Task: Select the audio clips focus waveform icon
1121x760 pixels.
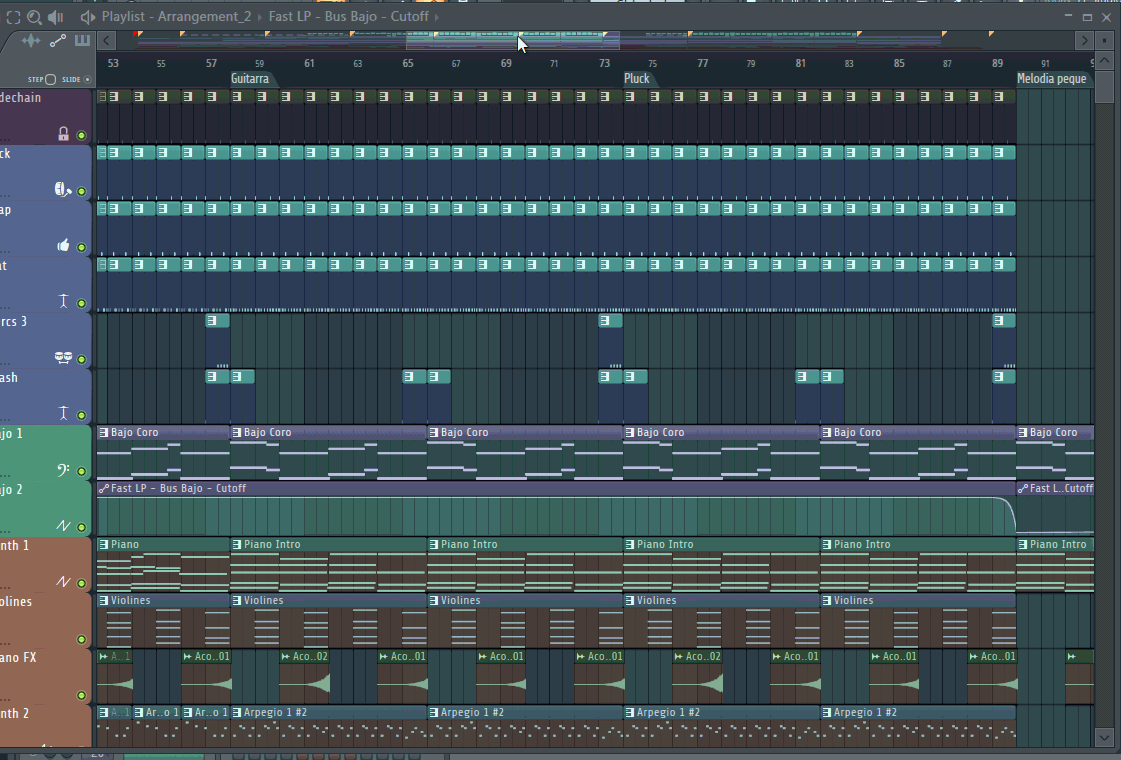Action: coord(32,41)
